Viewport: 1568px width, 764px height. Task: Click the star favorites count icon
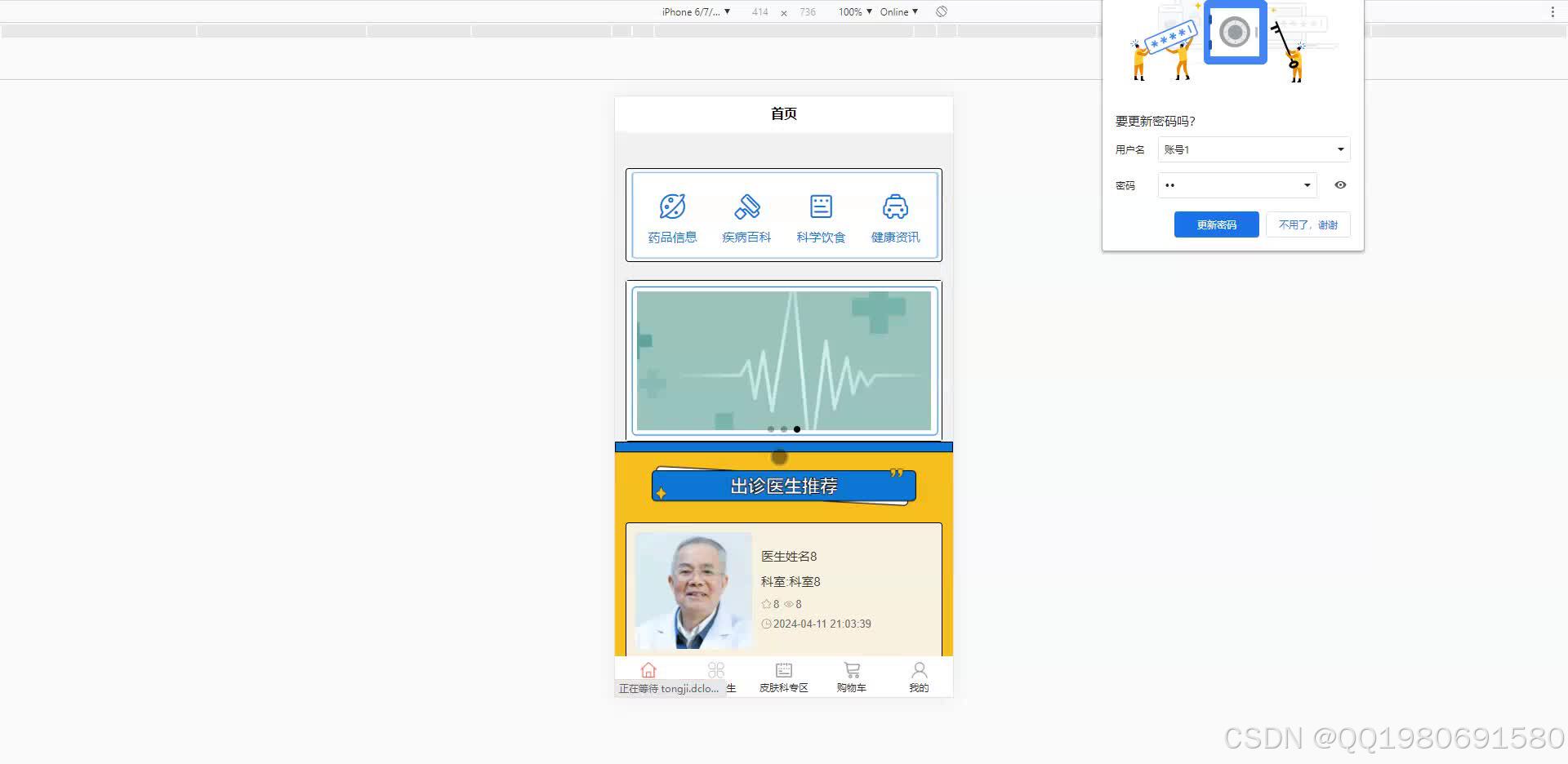point(766,605)
